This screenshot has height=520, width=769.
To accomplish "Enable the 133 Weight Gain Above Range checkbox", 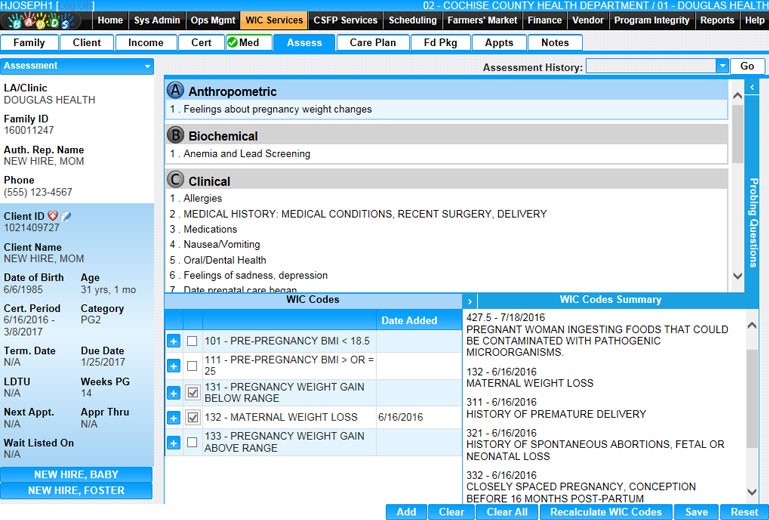I will [x=192, y=443].
